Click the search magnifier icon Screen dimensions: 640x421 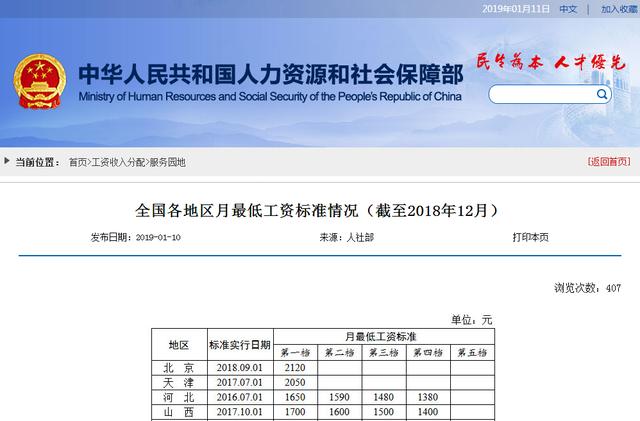pyautogui.click(x=602, y=95)
